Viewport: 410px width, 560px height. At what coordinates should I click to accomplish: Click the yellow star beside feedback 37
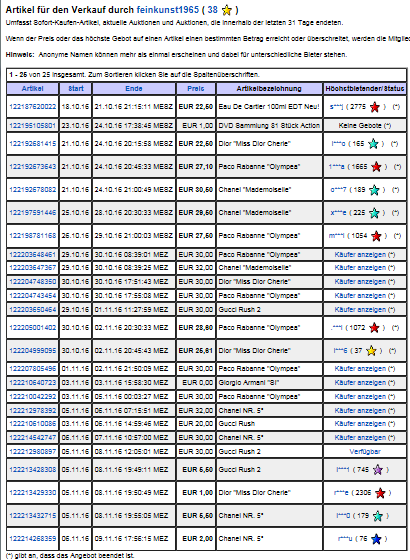pos(371,351)
